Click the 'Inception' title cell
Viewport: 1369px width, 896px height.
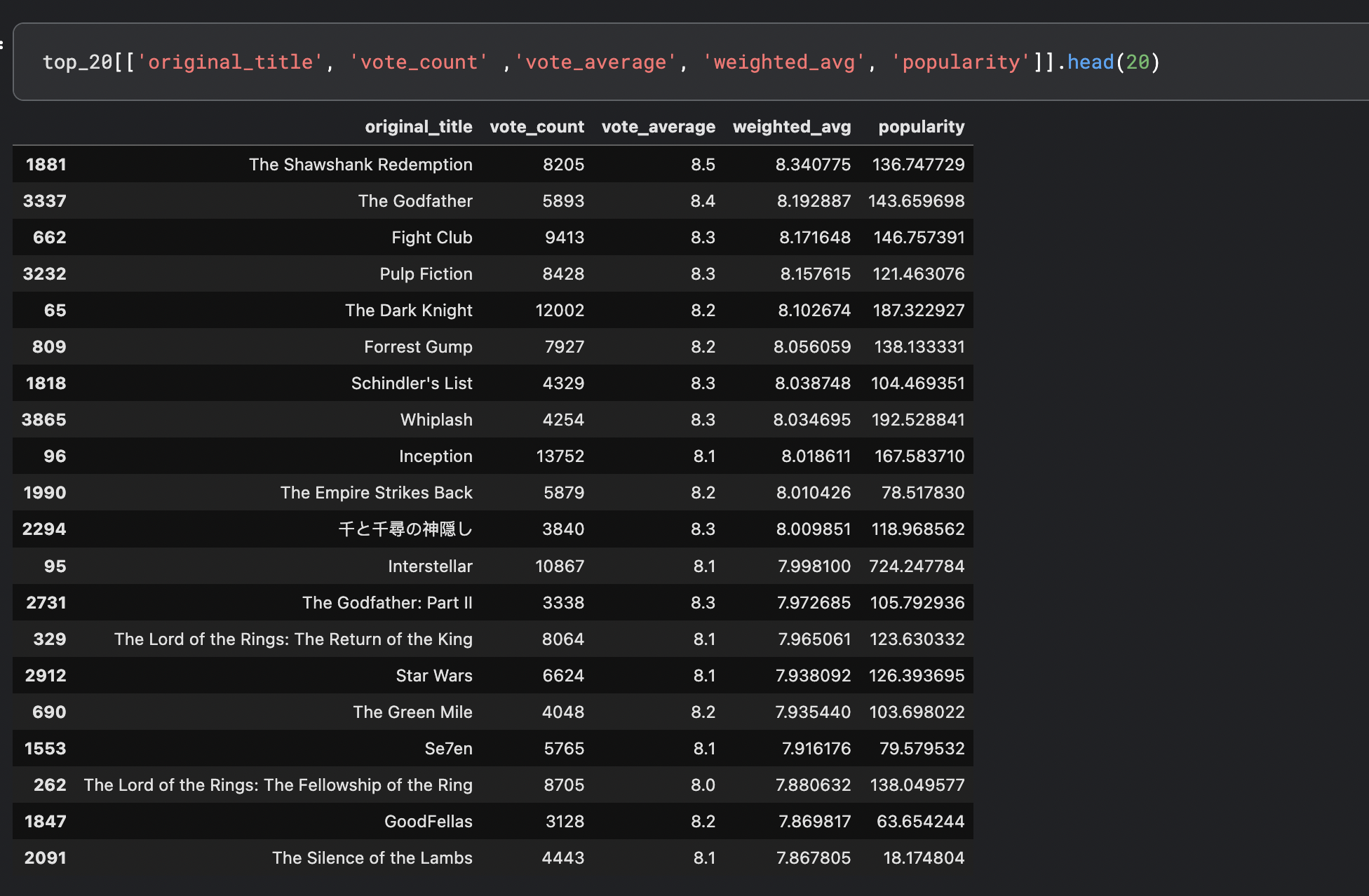click(x=436, y=456)
